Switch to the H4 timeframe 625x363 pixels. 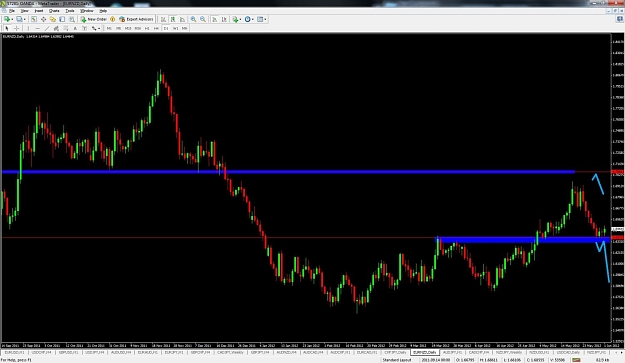156,28
